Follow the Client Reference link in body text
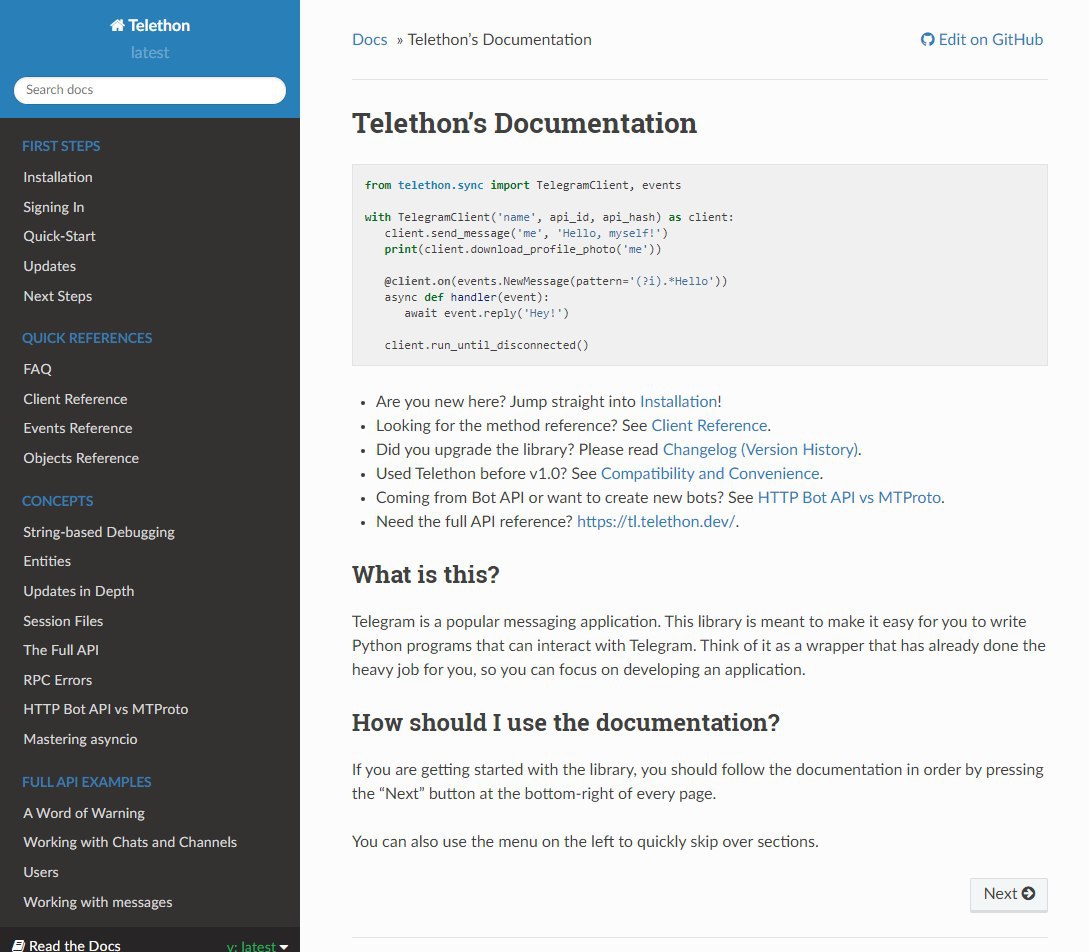The width and height of the screenshot is (1089, 952). pyautogui.click(x=709, y=426)
